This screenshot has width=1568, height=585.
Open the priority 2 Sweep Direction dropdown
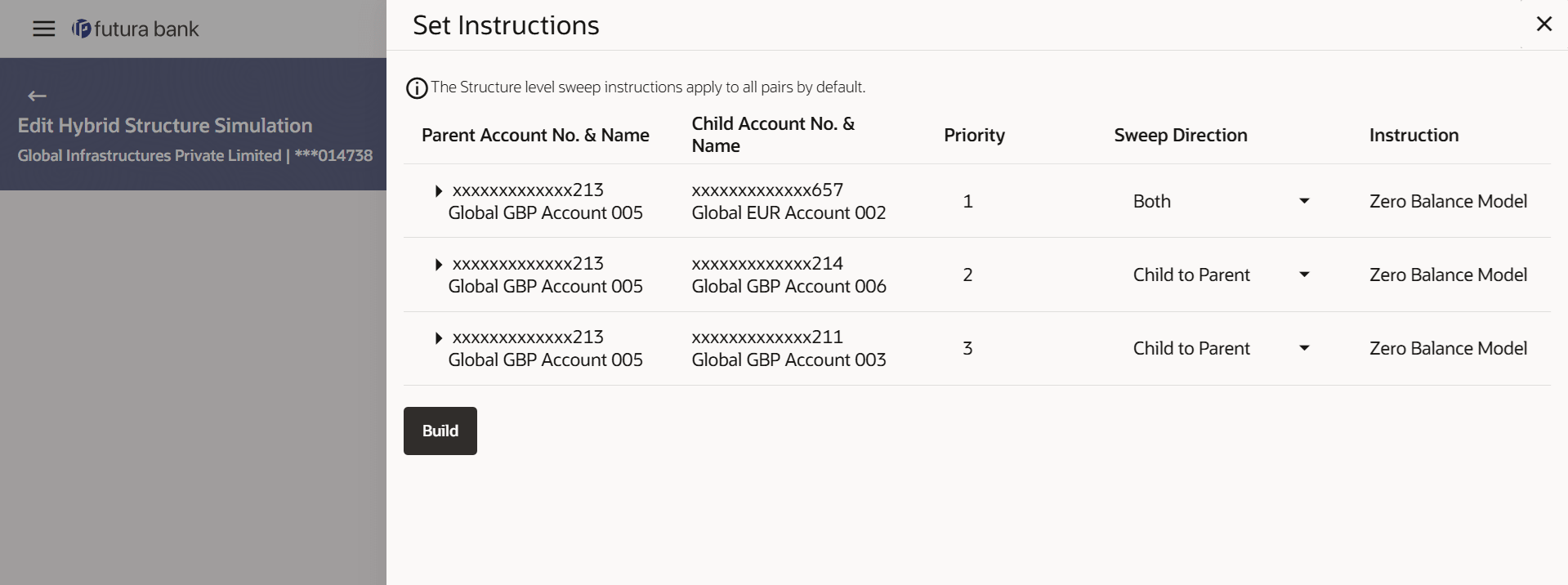point(1221,275)
